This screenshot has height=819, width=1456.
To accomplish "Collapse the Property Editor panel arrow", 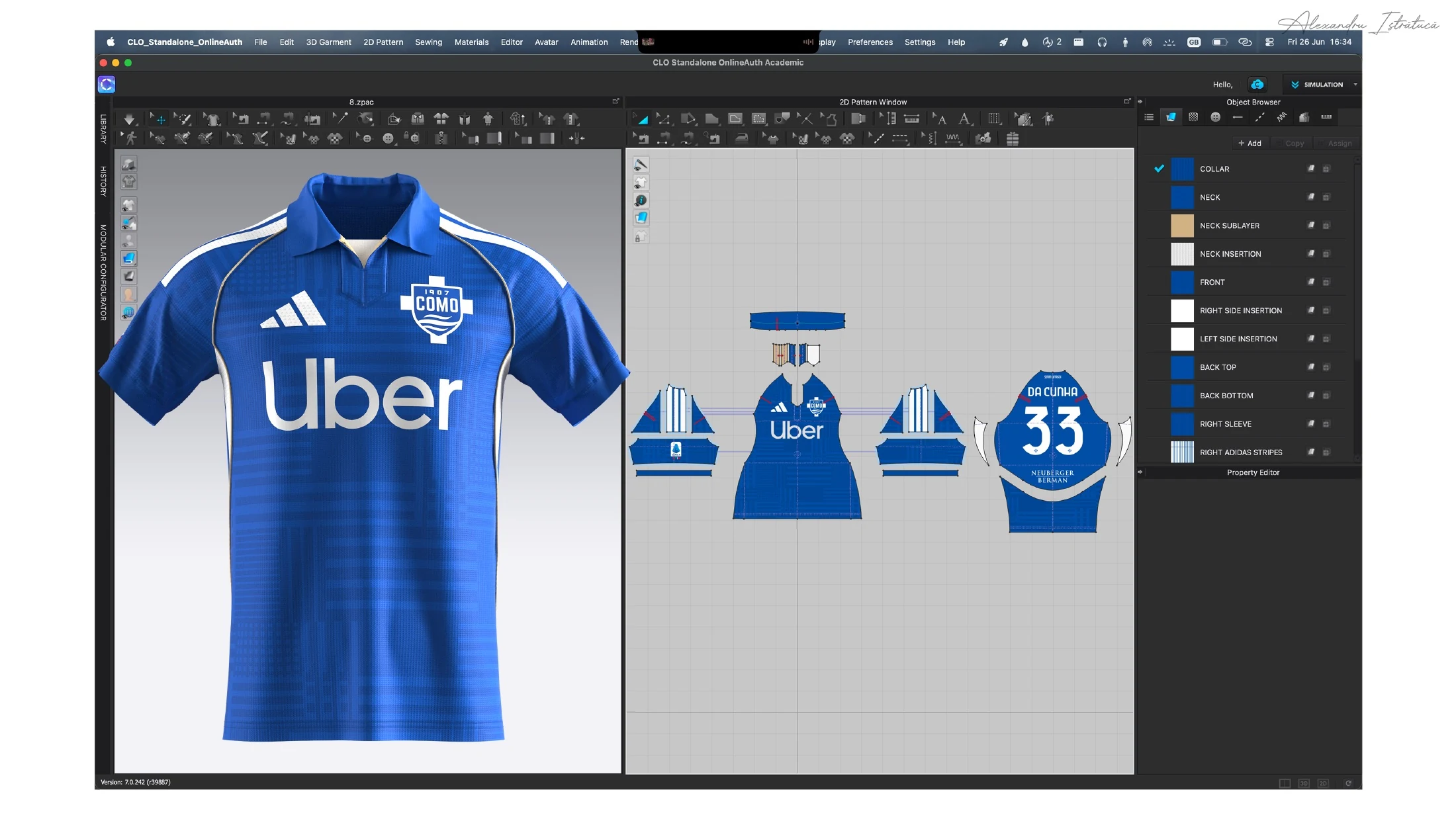I will [1140, 472].
